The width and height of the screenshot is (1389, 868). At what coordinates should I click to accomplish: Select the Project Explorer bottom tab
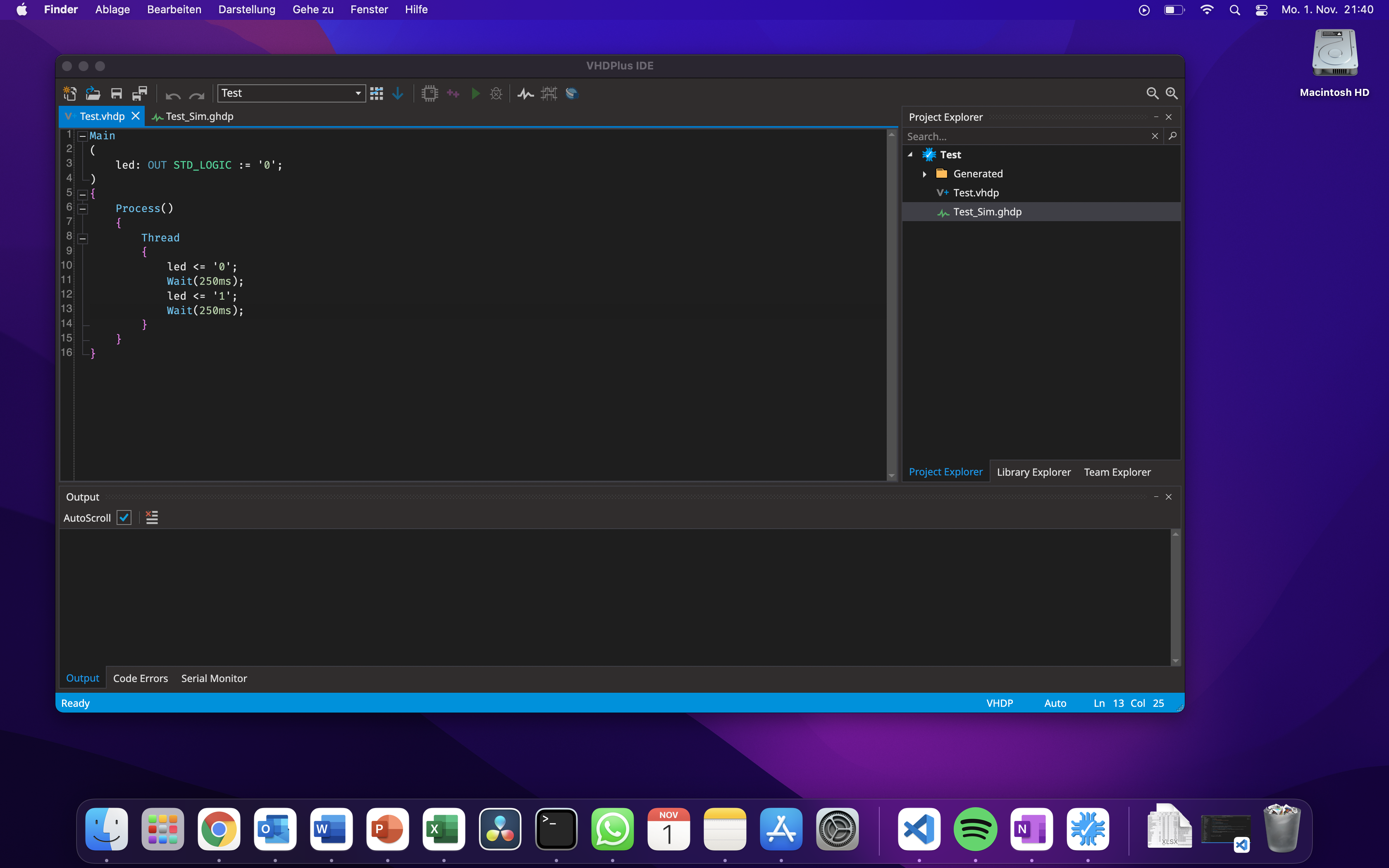click(x=945, y=472)
